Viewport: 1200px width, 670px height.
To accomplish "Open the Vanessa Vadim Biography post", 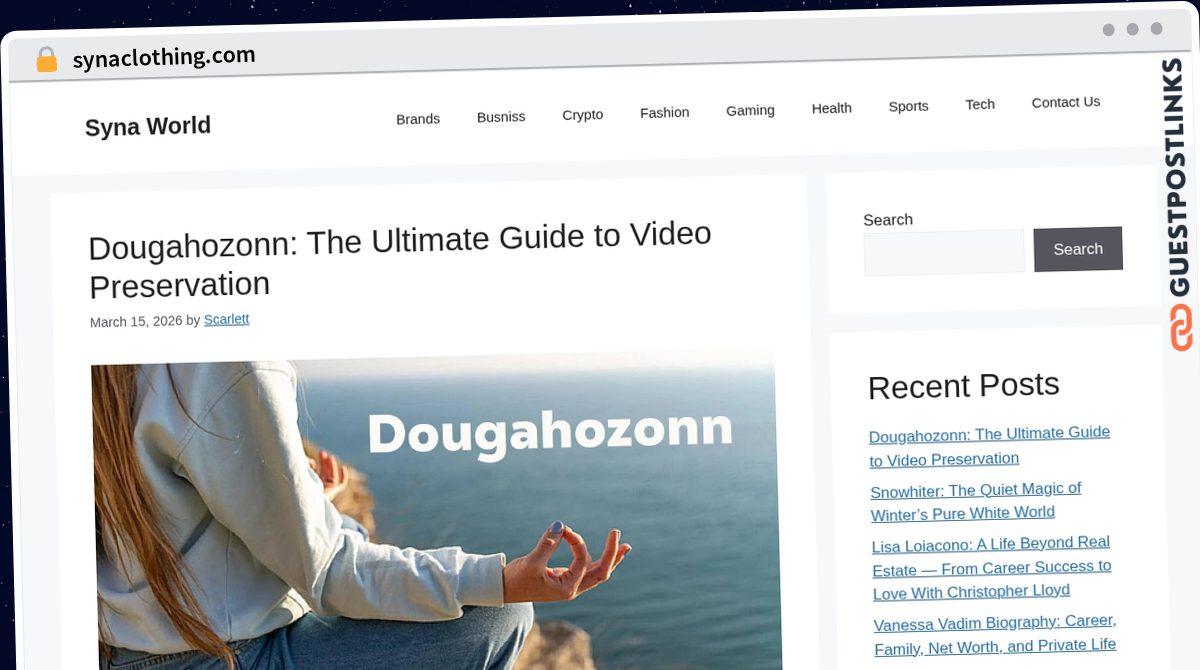I will click(995, 635).
